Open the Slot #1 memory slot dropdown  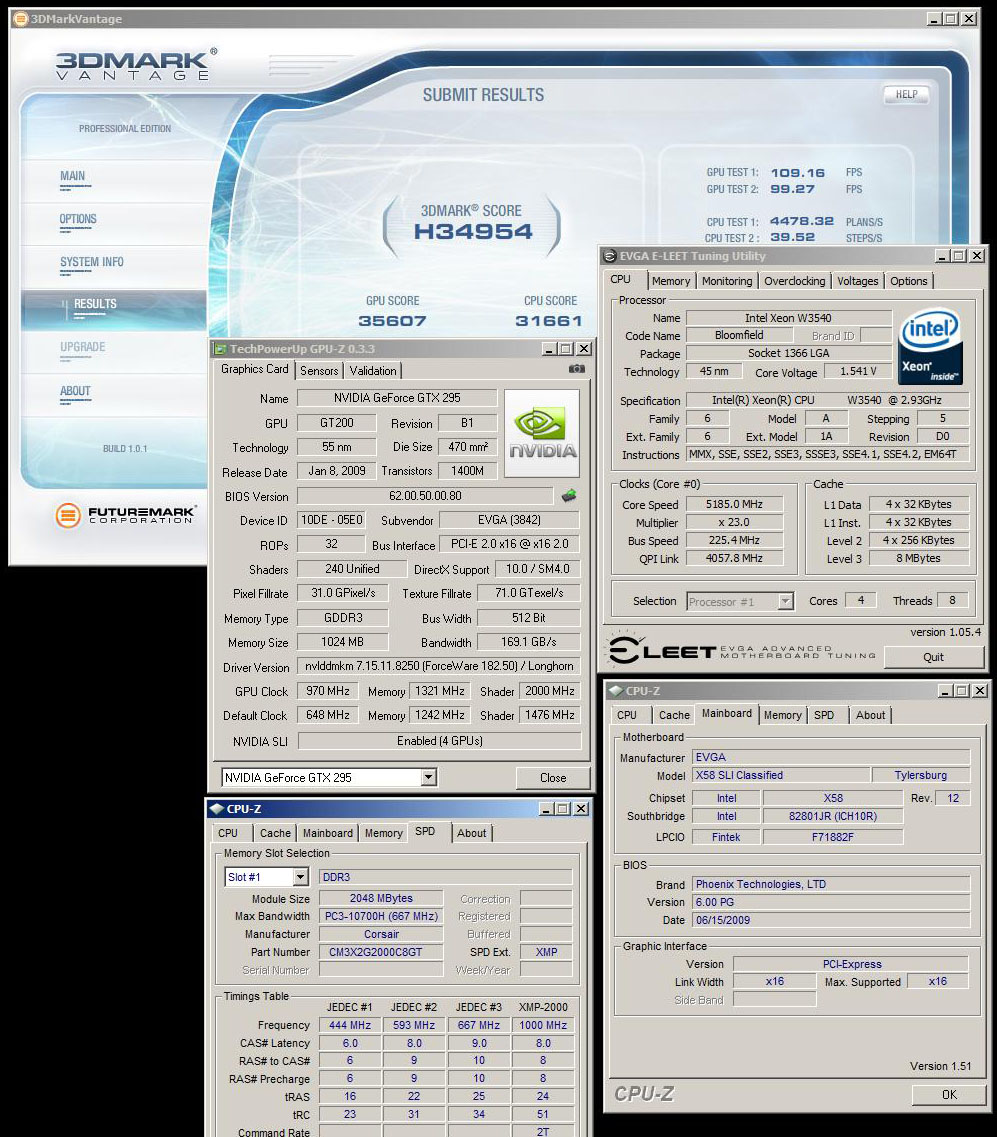coord(300,877)
